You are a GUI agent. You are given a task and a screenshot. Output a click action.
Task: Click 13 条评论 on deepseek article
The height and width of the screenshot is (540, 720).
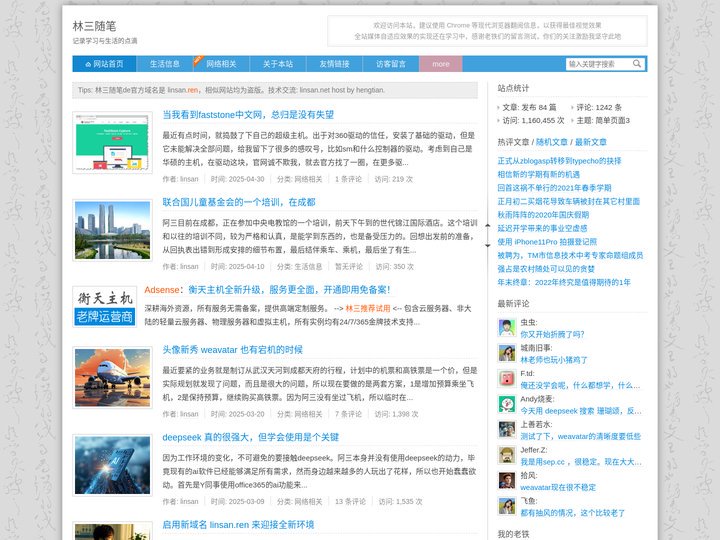pyautogui.click(x=350, y=501)
